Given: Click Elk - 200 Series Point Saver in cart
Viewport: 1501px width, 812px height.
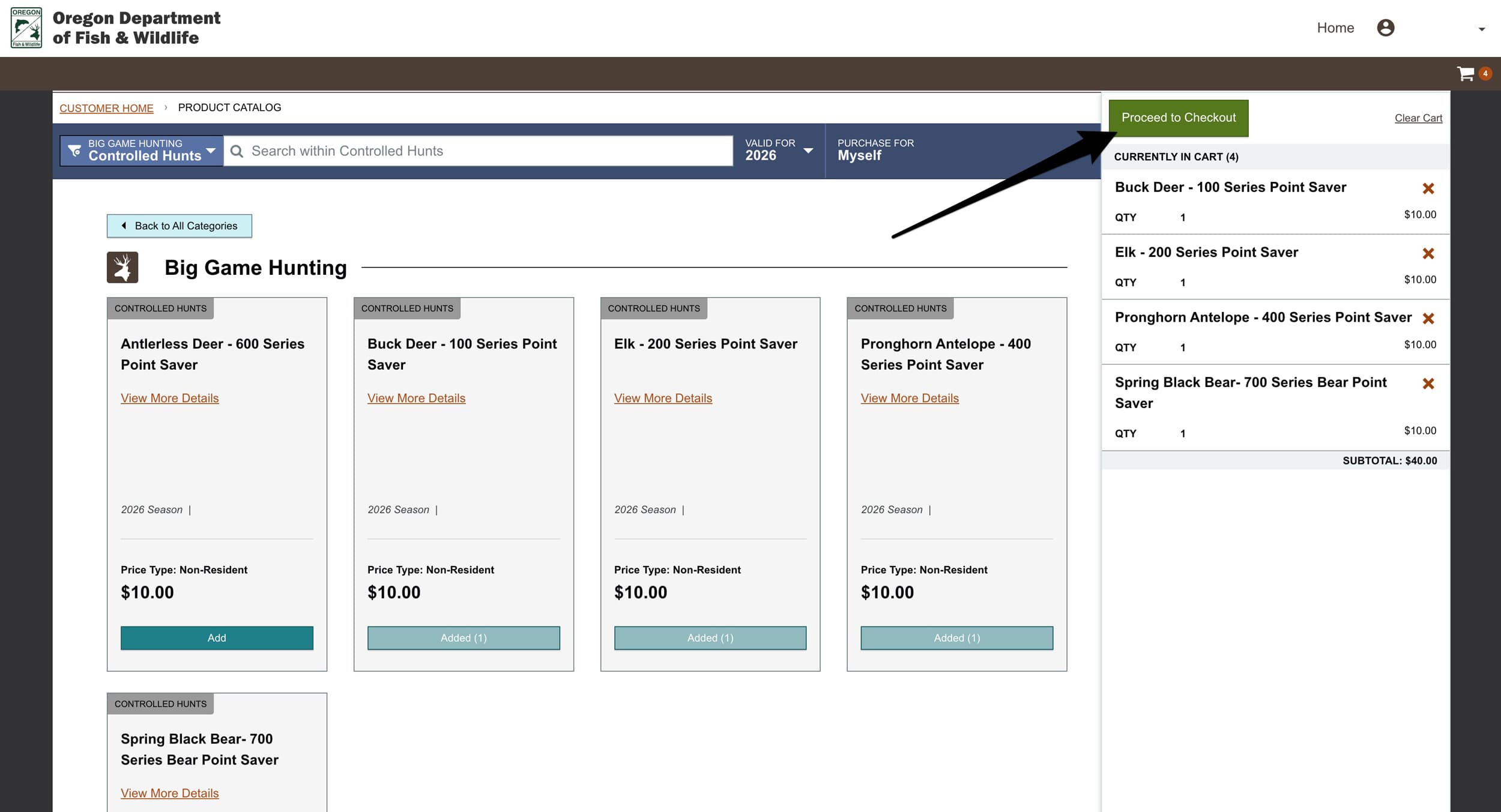Looking at the screenshot, I should (1206, 252).
